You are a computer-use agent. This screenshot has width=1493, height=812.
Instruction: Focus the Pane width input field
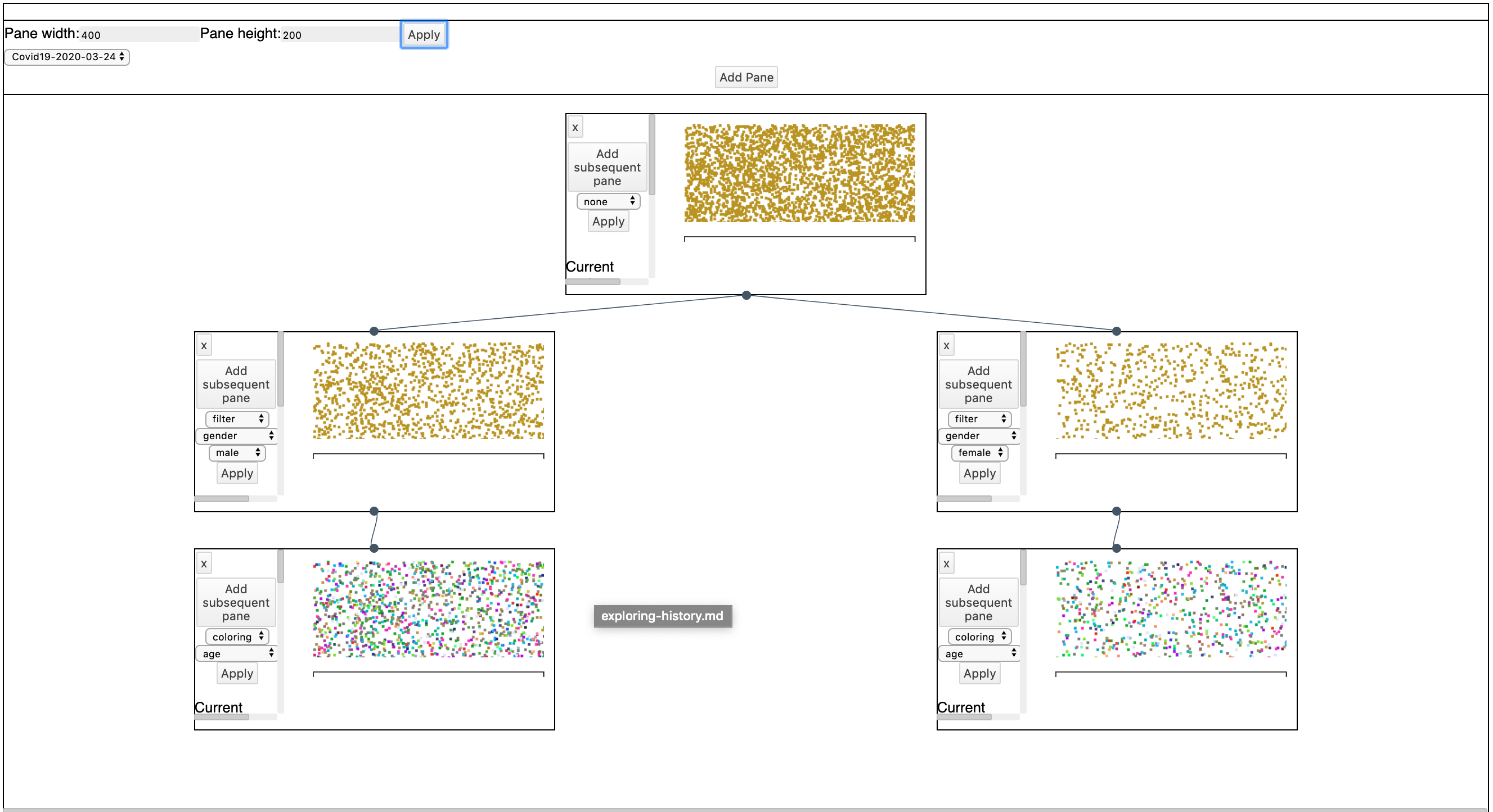[139, 35]
